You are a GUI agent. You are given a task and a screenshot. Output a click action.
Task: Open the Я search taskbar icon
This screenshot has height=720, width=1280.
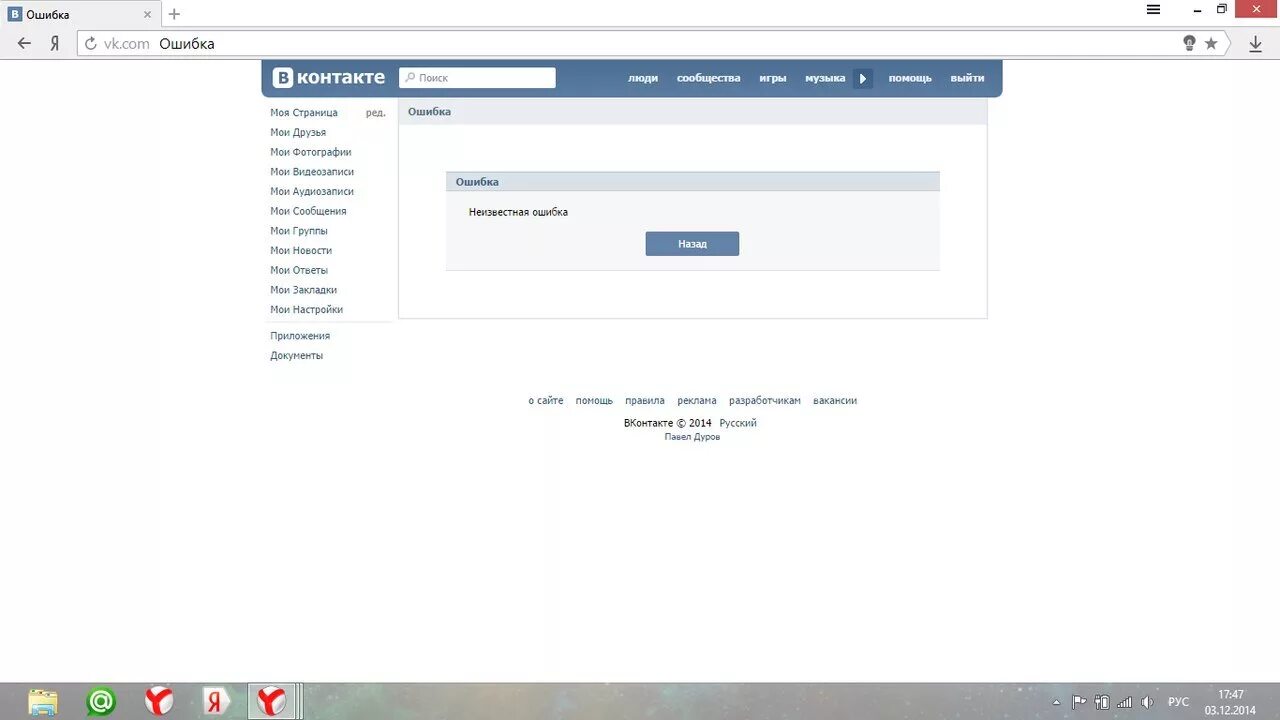coord(216,701)
